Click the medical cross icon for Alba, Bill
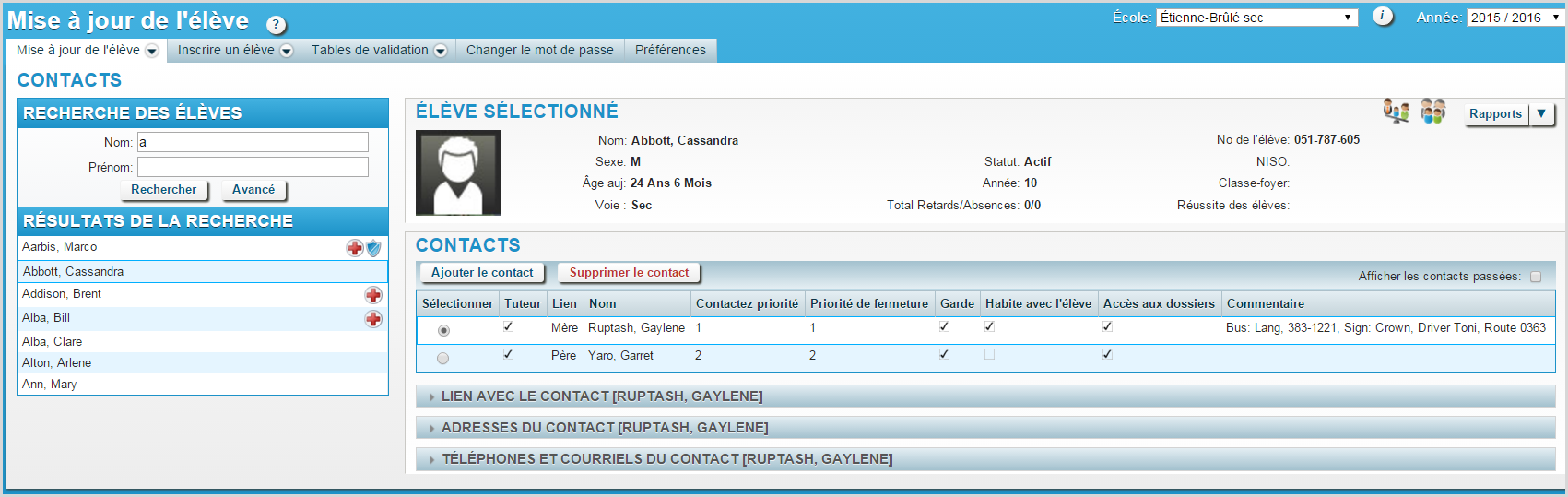The width and height of the screenshot is (1568, 497). pos(373,319)
